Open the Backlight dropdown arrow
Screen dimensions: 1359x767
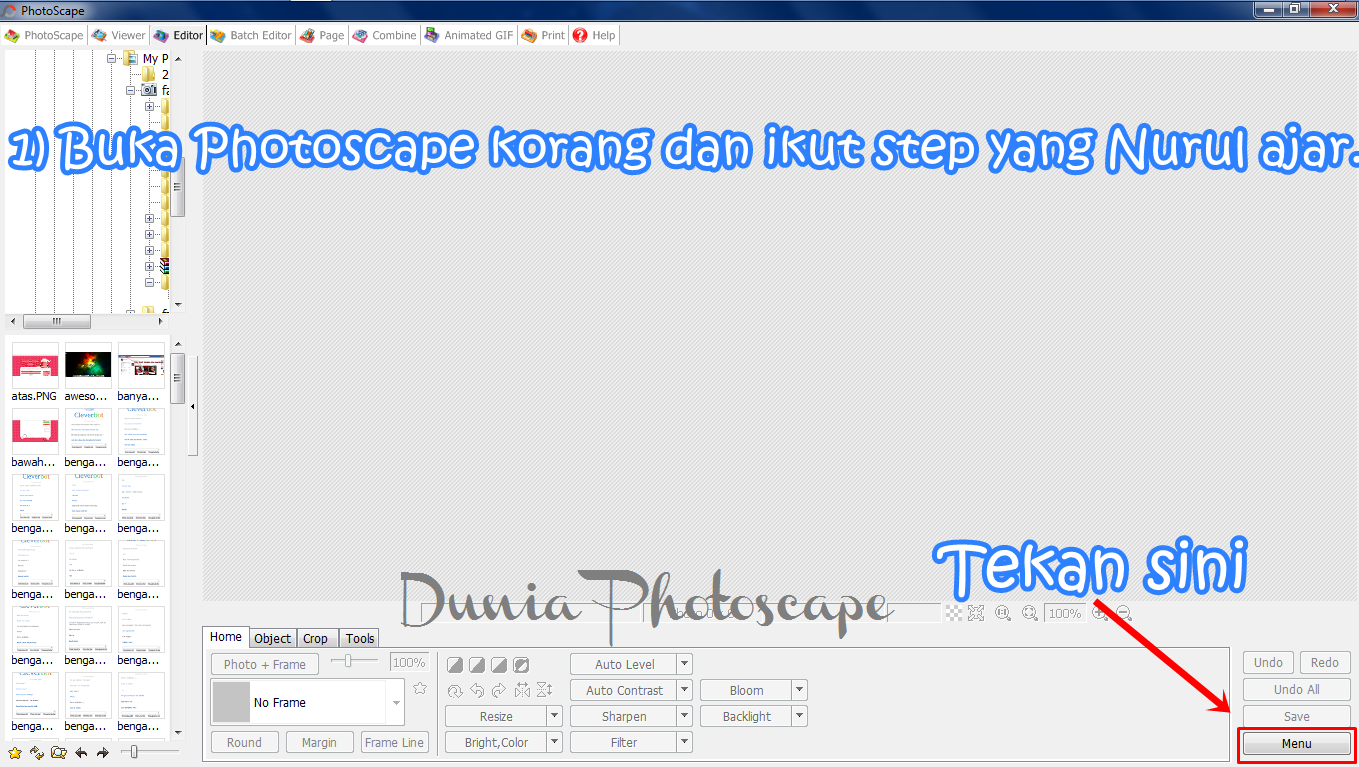click(x=799, y=716)
